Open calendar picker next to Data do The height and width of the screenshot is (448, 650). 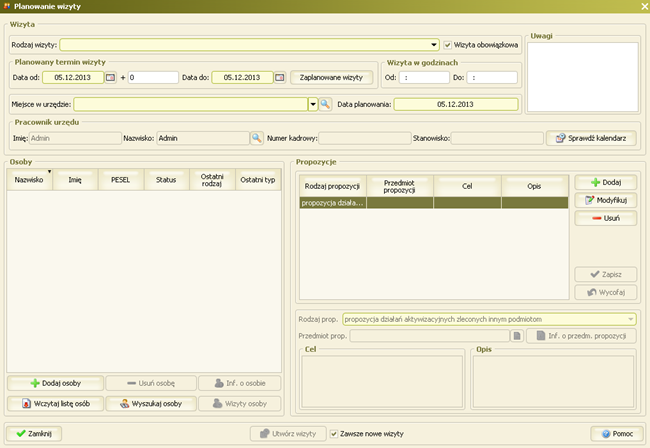pos(280,77)
